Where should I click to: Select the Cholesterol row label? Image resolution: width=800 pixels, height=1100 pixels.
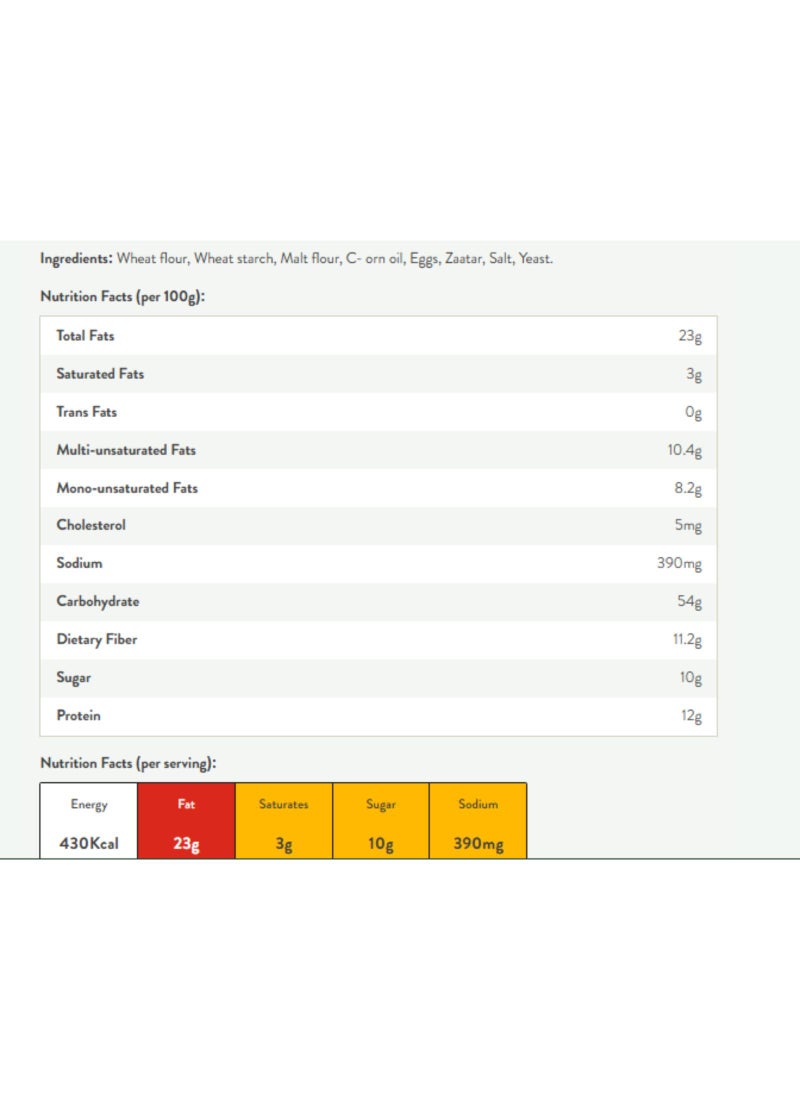click(91, 525)
